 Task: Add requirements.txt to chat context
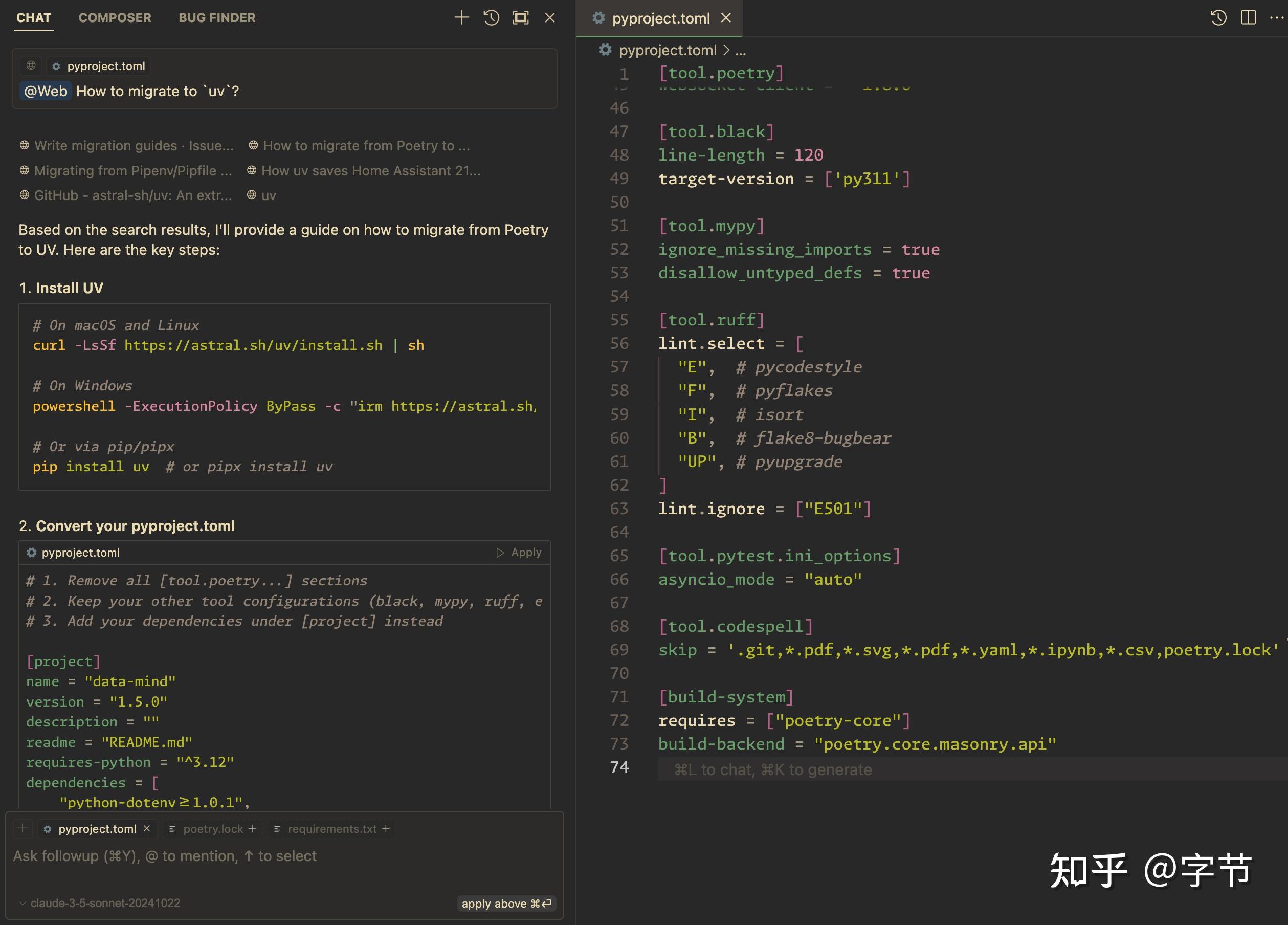[x=386, y=829]
